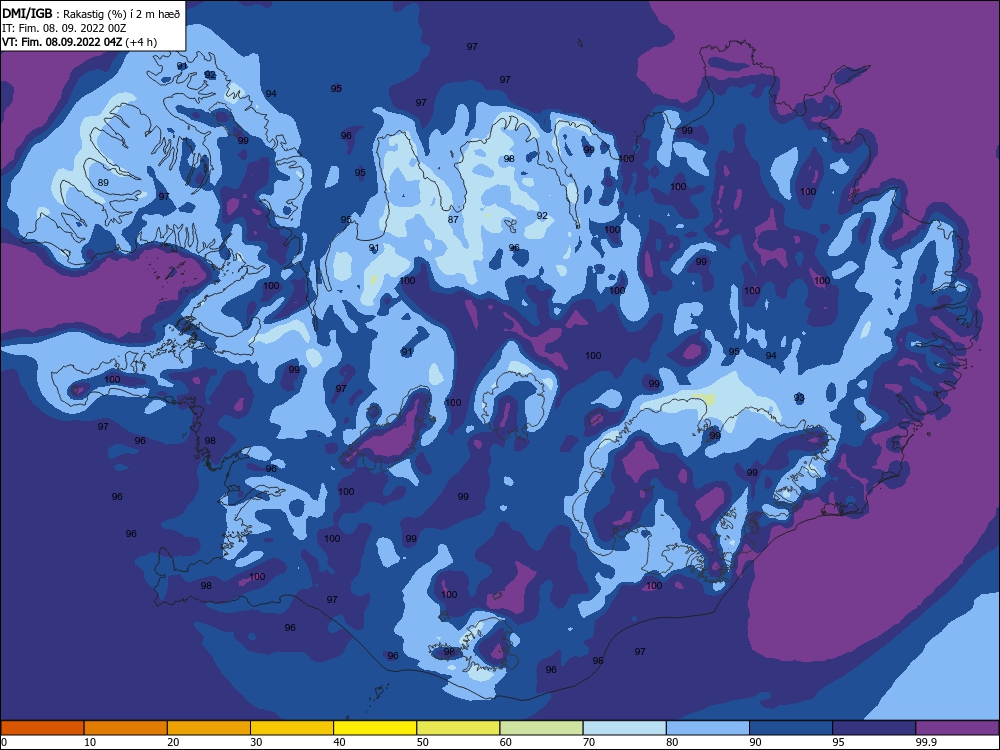Image resolution: width=1000 pixels, height=750 pixels.
Task: Click the "89" humidity value on the map
Action: coord(103,182)
